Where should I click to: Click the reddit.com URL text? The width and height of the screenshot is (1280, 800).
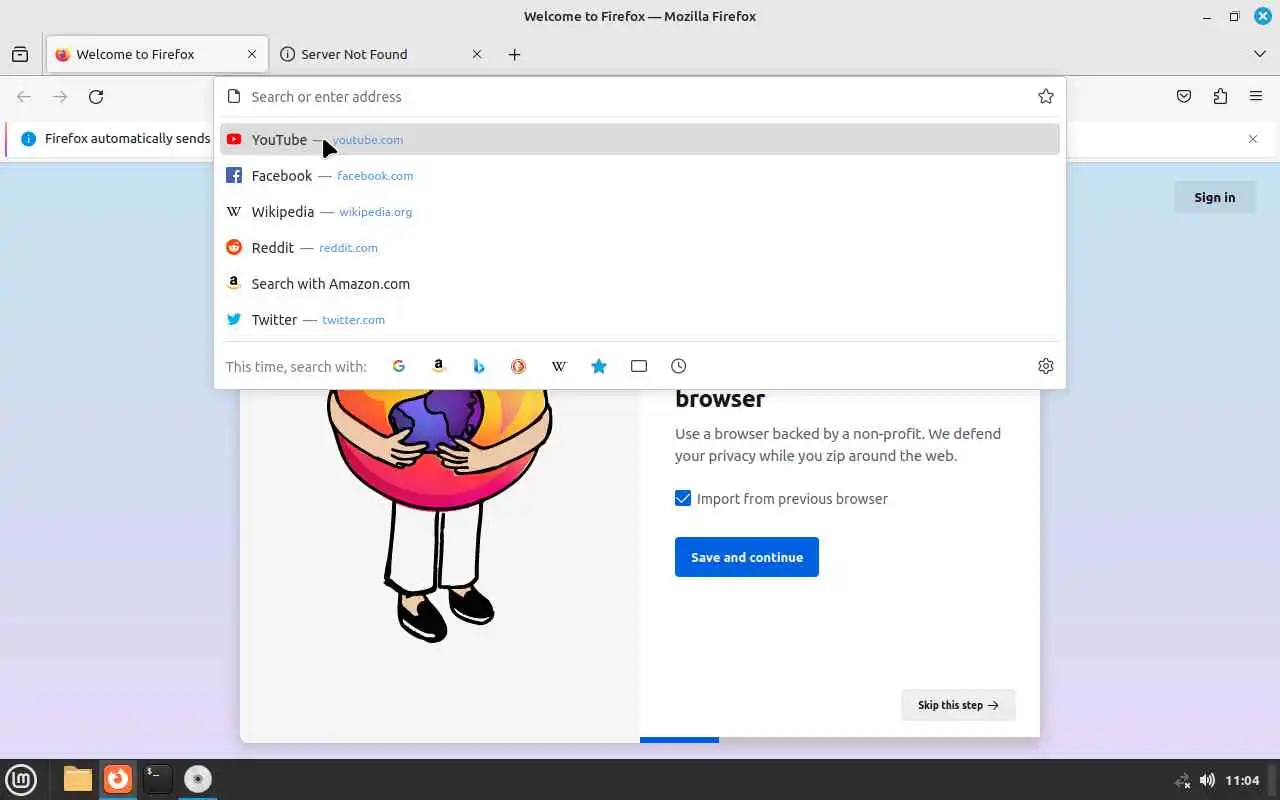coord(348,248)
